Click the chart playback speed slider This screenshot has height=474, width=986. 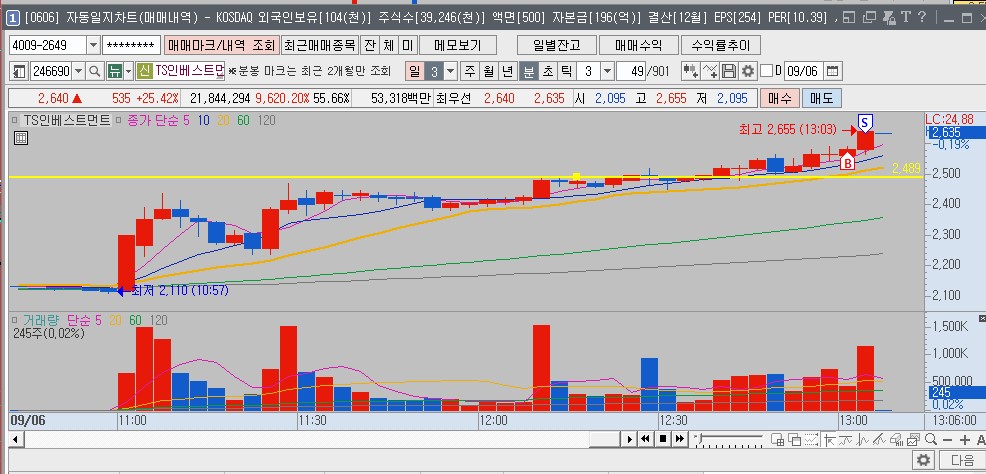click(728, 438)
